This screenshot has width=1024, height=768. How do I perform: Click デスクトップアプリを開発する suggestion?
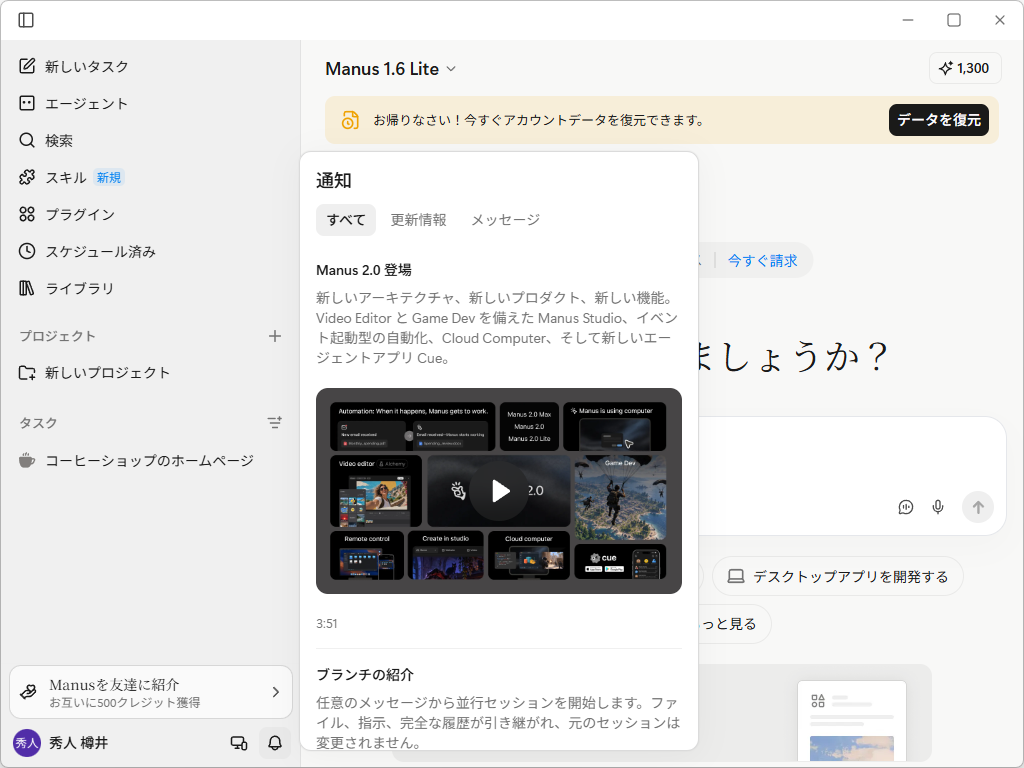coord(838,577)
